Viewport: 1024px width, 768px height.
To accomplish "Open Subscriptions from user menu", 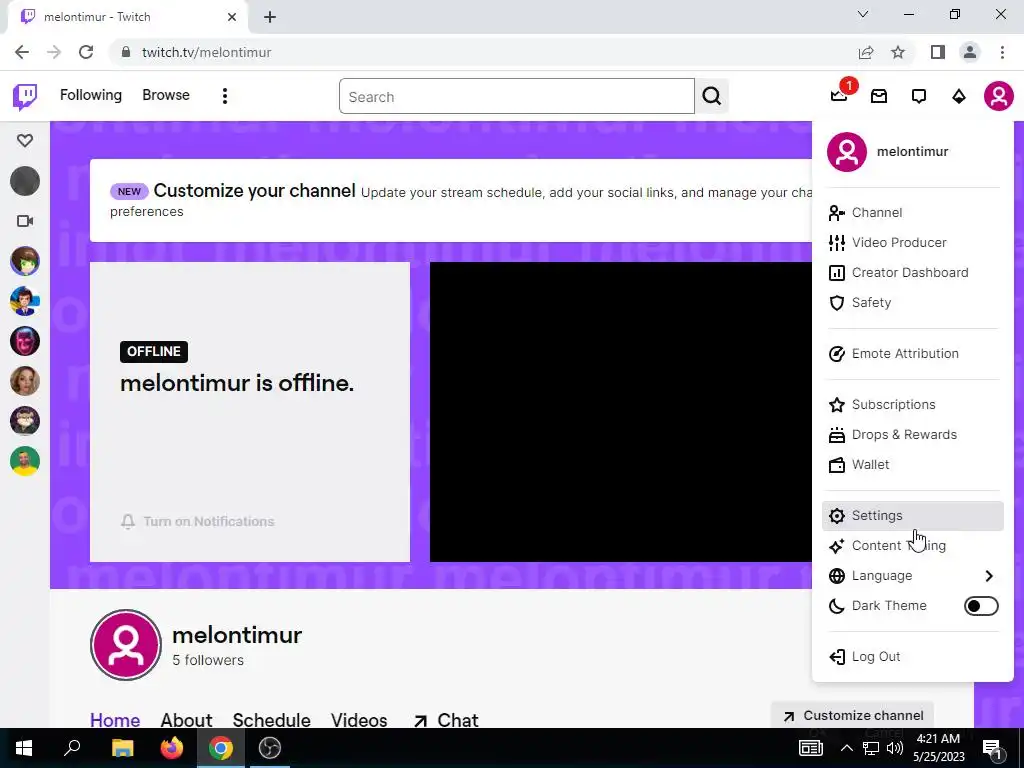I will tap(912, 405).
